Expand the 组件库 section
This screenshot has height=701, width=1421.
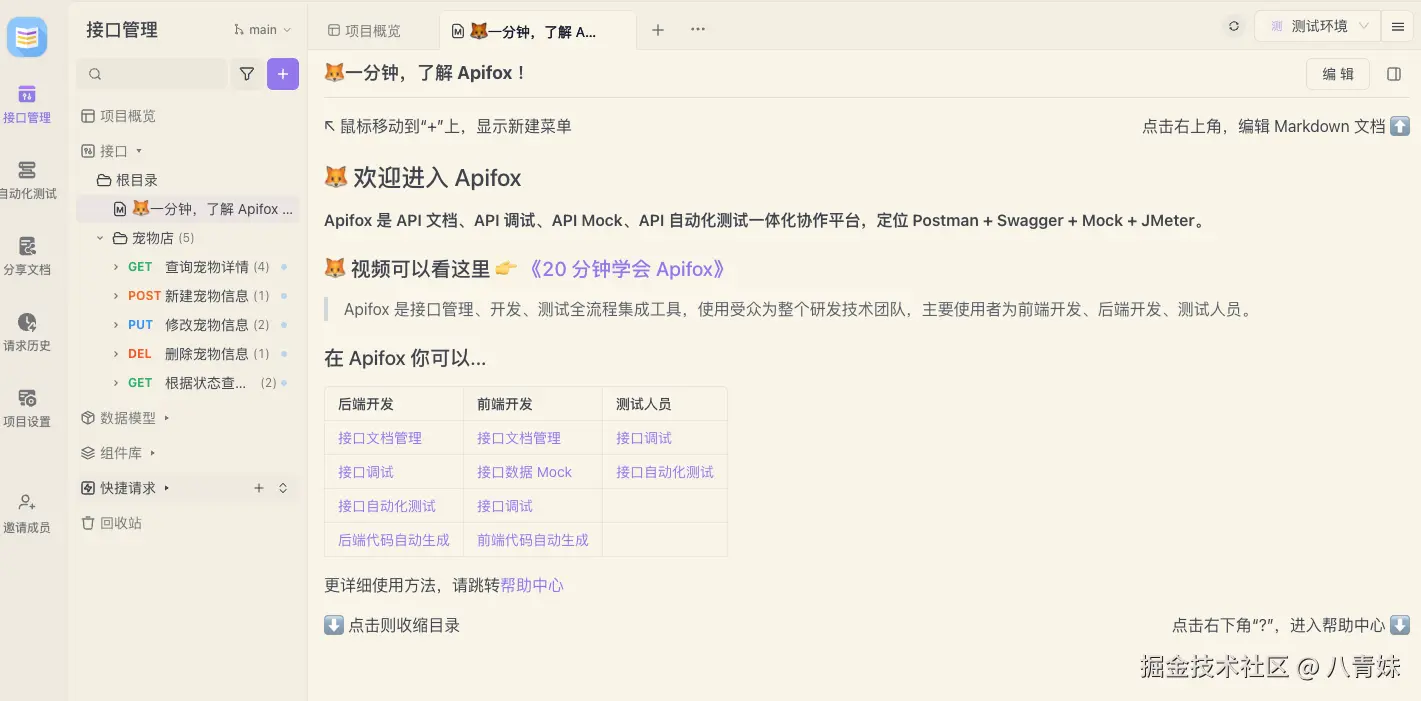coord(153,453)
